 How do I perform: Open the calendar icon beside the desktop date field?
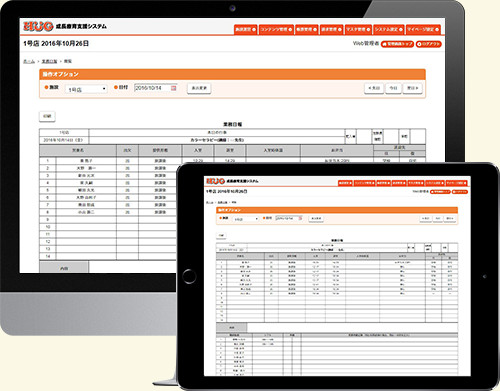[x=174, y=88]
